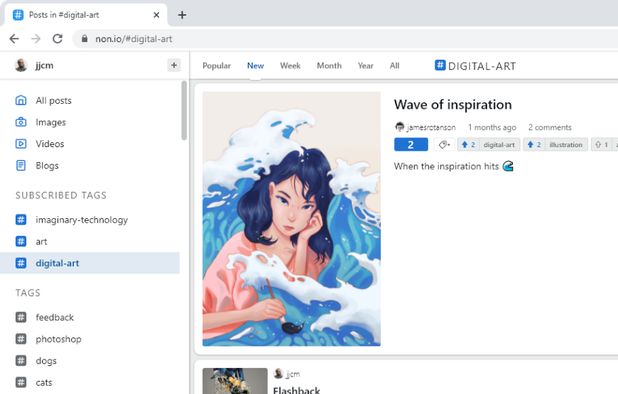Click the jjcm profile avatar in sidebar
This screenshot has height=394, width=618.
point(21,65)
